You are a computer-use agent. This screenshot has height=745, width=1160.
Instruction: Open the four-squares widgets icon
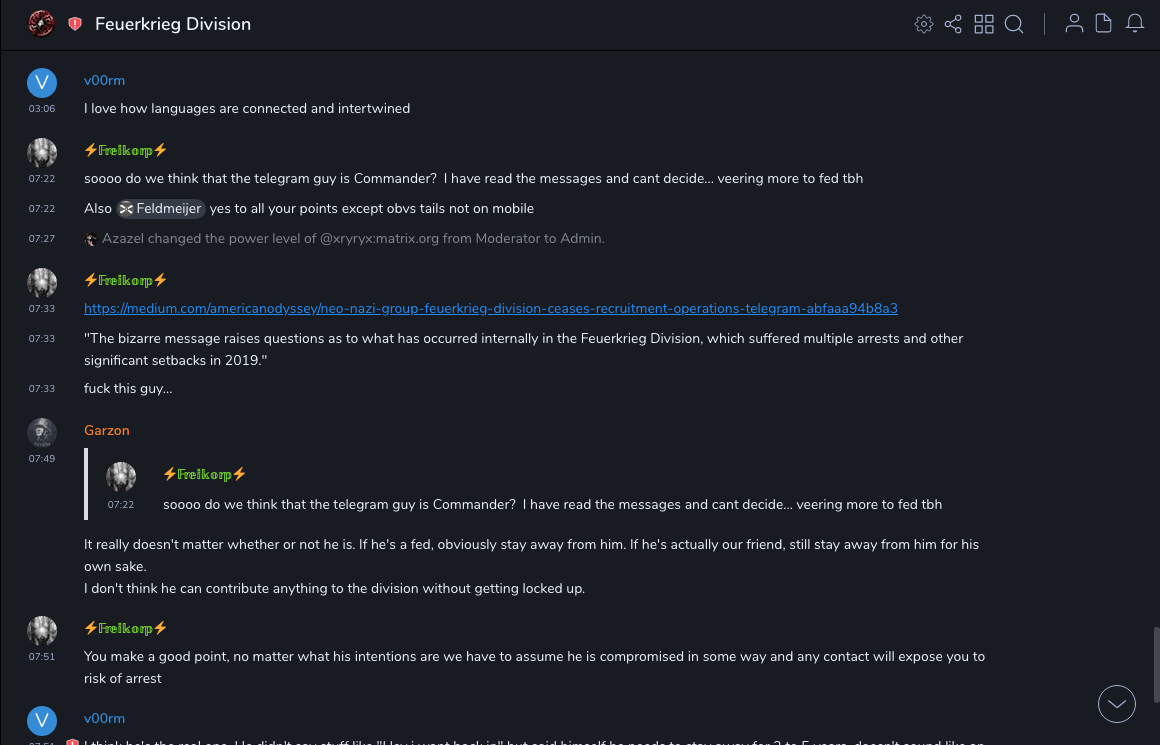pos(984,24)
